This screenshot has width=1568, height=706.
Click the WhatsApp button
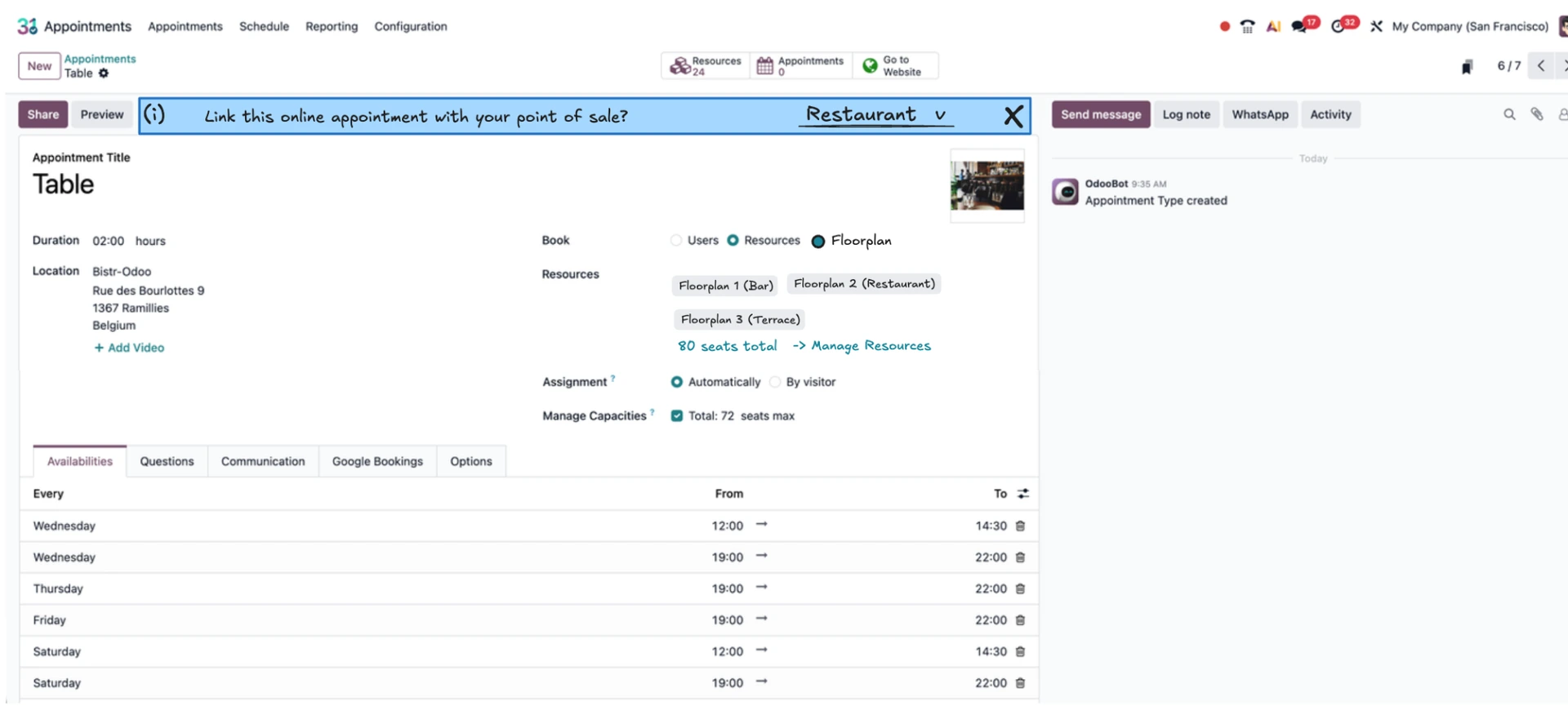tap(1260, 115)
